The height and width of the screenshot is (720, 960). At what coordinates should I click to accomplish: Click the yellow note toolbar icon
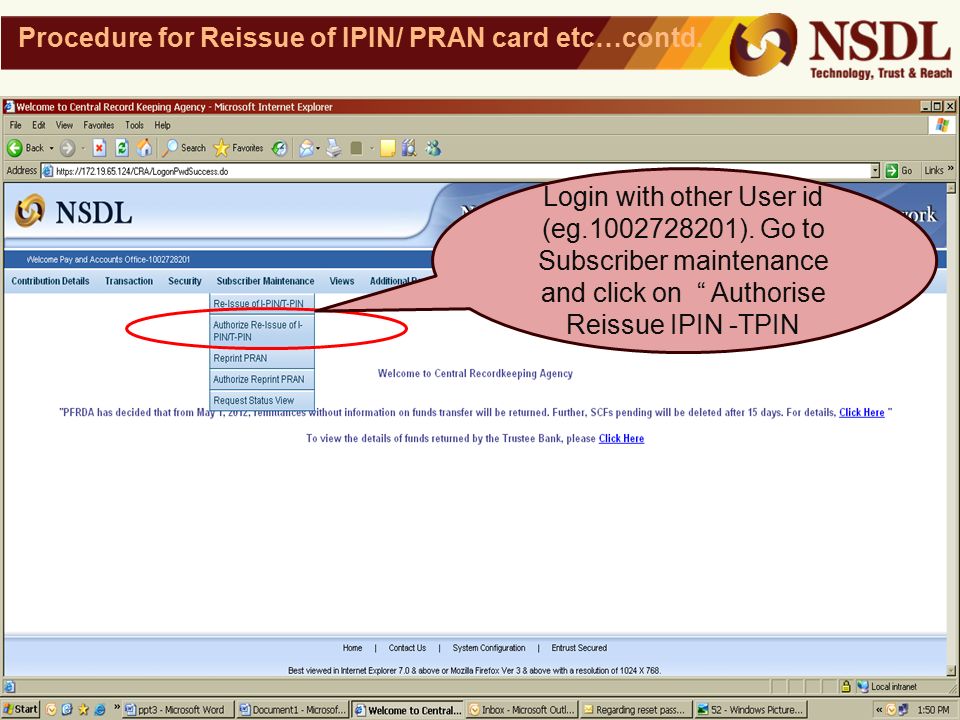(388, 148)
